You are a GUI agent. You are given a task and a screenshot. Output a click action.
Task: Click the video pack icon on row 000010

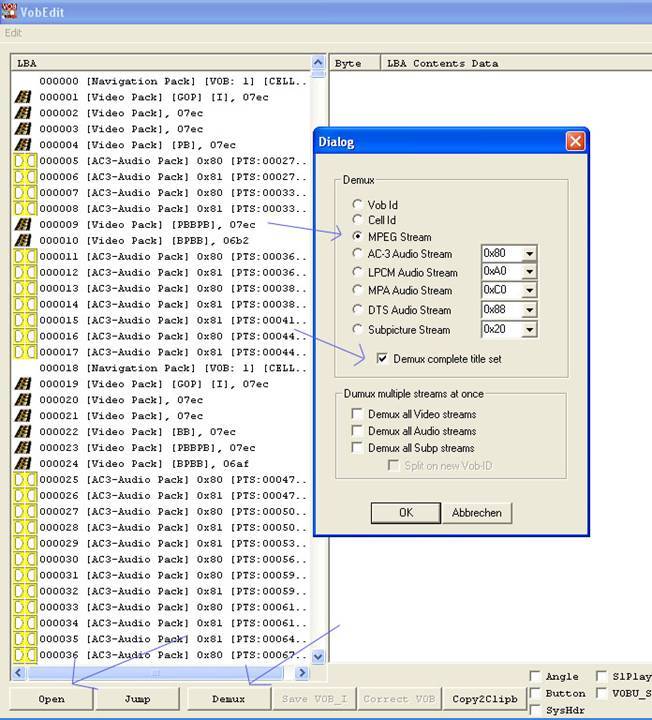click(x=23, y=240)
